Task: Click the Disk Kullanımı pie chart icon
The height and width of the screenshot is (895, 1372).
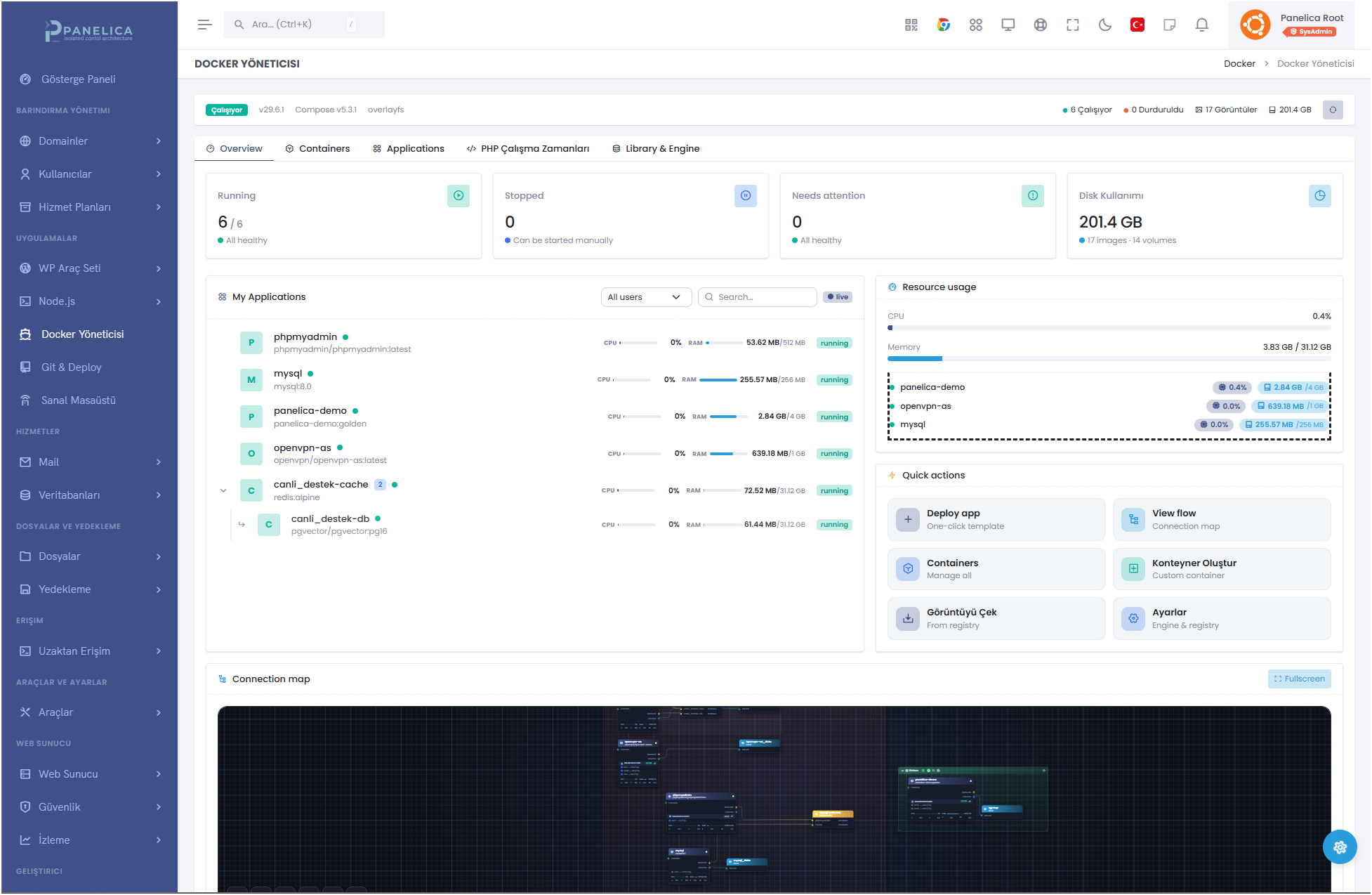Action: pyautogui.click(x=1320, y=196)
